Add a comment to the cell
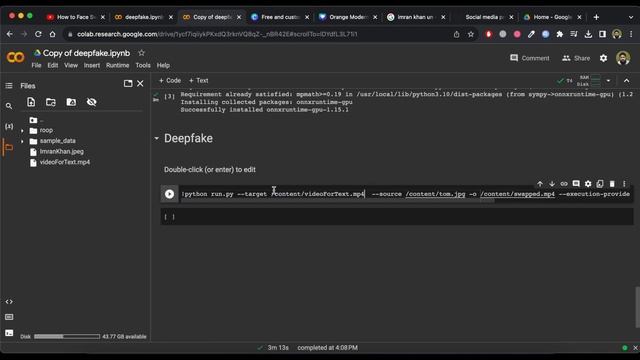 tap(576, 184)
